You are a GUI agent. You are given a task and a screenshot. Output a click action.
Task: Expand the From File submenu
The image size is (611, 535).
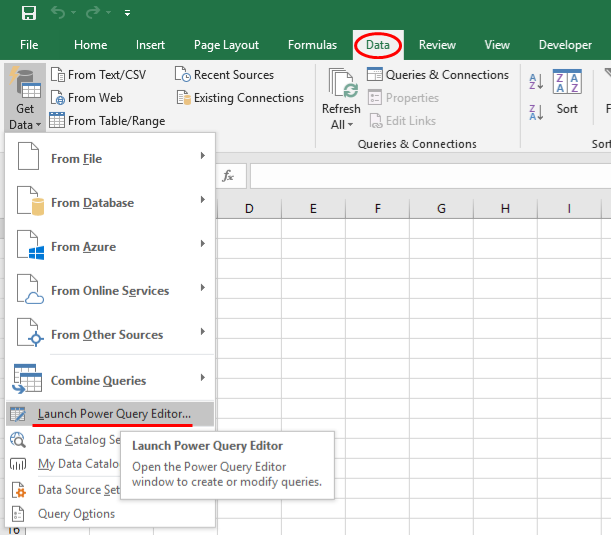click(110, 158)
